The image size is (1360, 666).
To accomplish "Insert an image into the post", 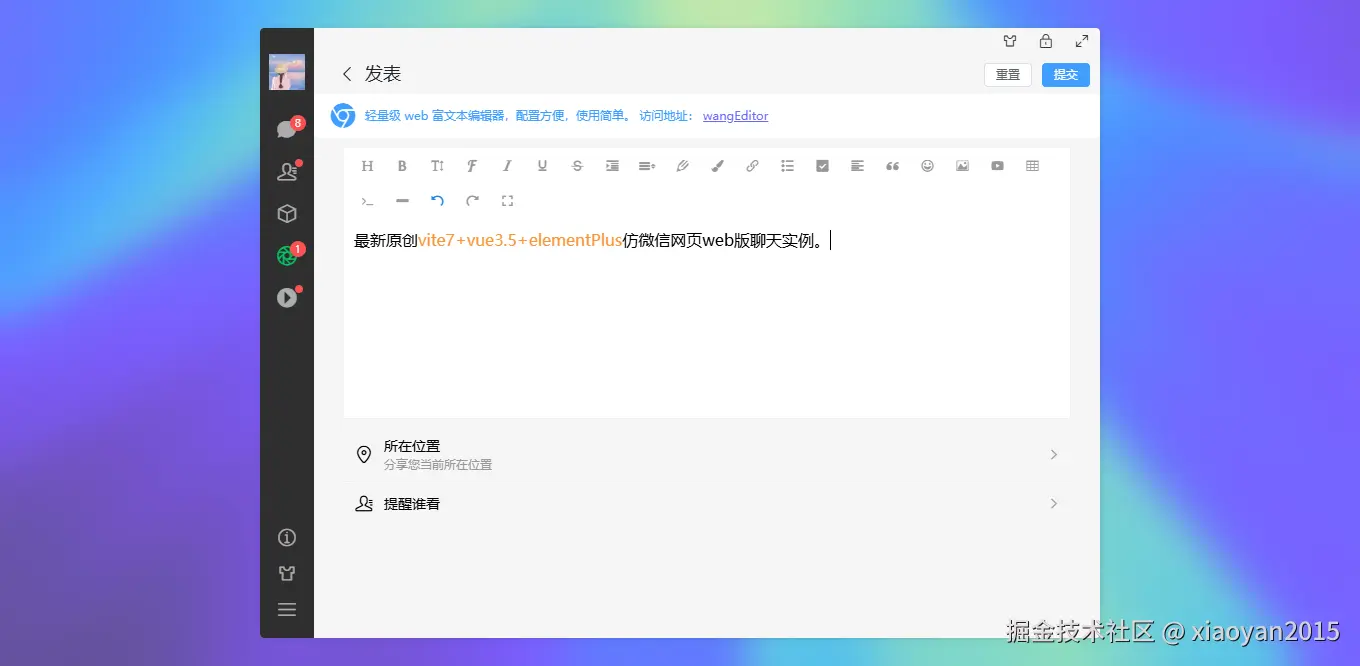I will click(962, 166).
